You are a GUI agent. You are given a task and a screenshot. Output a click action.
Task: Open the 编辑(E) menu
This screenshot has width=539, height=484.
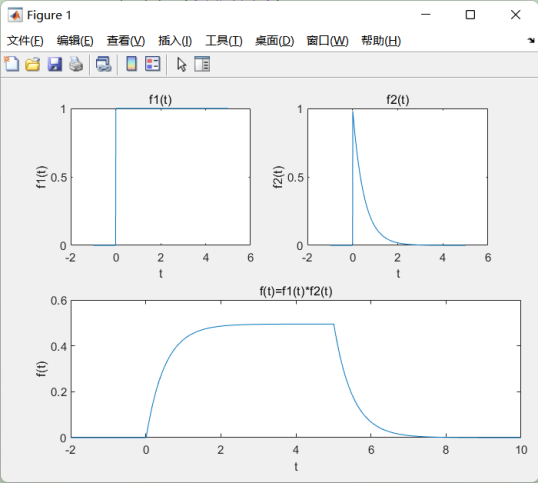tap(75, 41)
